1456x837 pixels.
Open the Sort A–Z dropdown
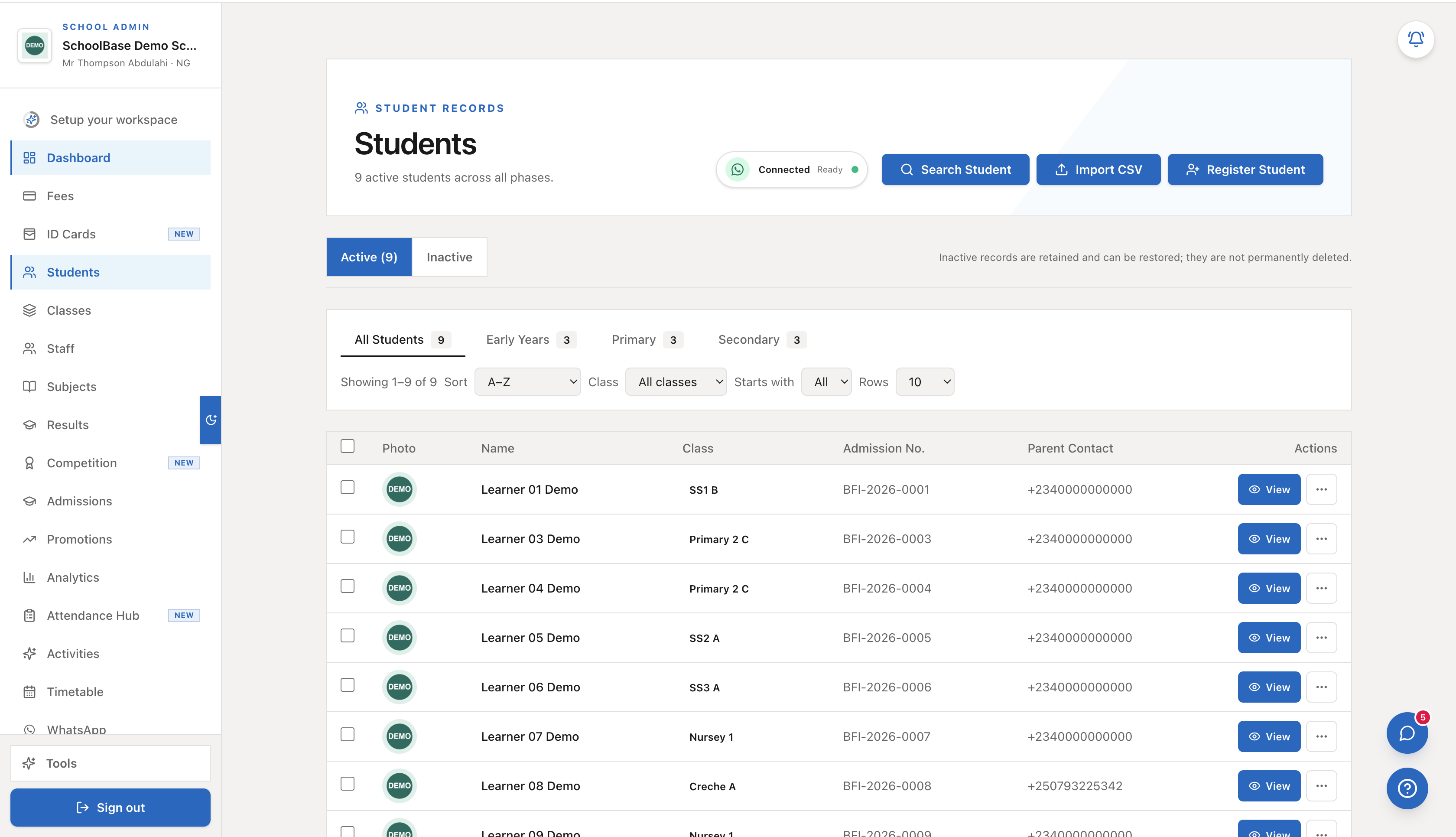point(527,382)
